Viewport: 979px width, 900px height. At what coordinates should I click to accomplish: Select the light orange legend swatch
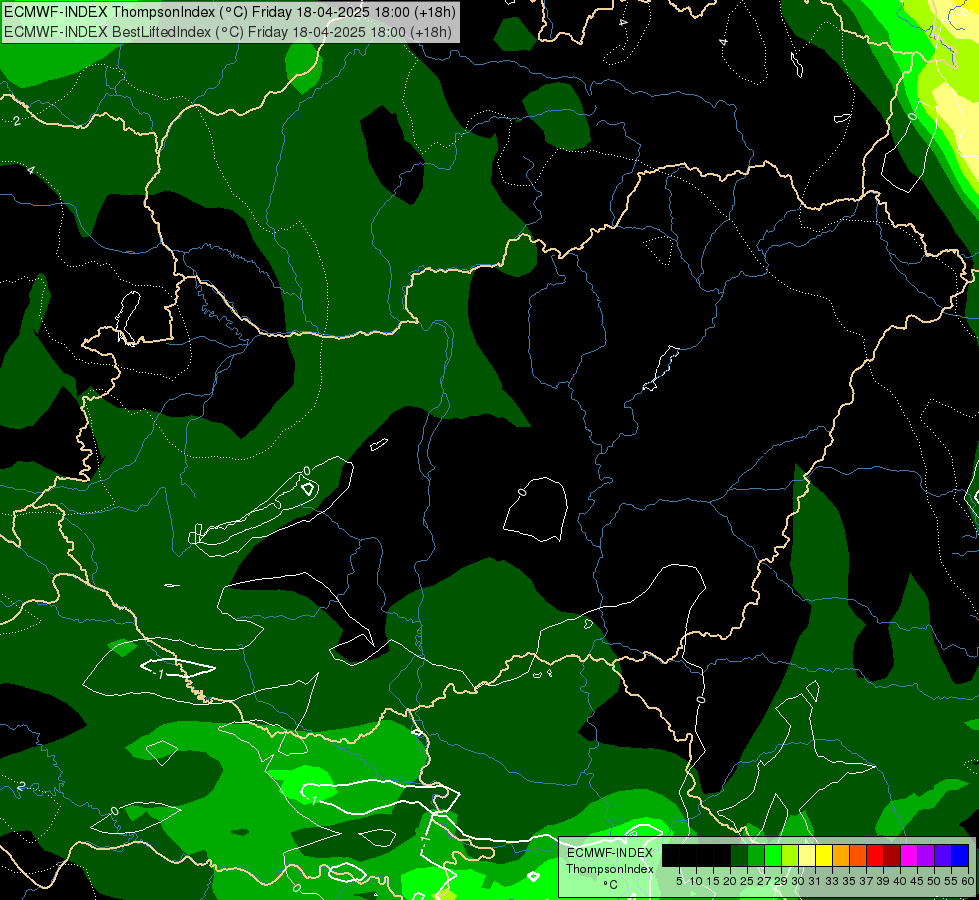coord(841,856)
